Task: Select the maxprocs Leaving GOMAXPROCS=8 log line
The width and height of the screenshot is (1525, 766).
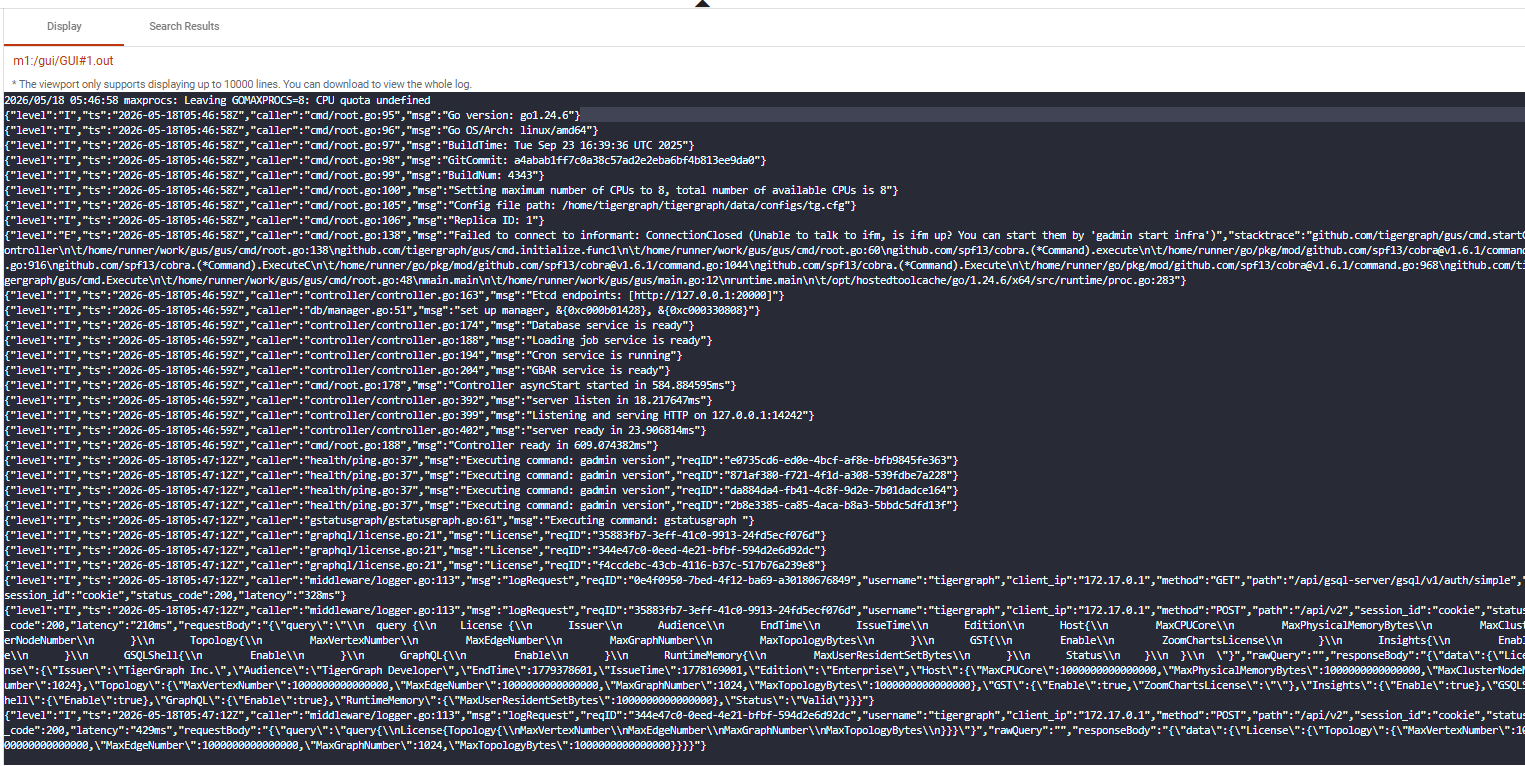Action: point(217,100)
